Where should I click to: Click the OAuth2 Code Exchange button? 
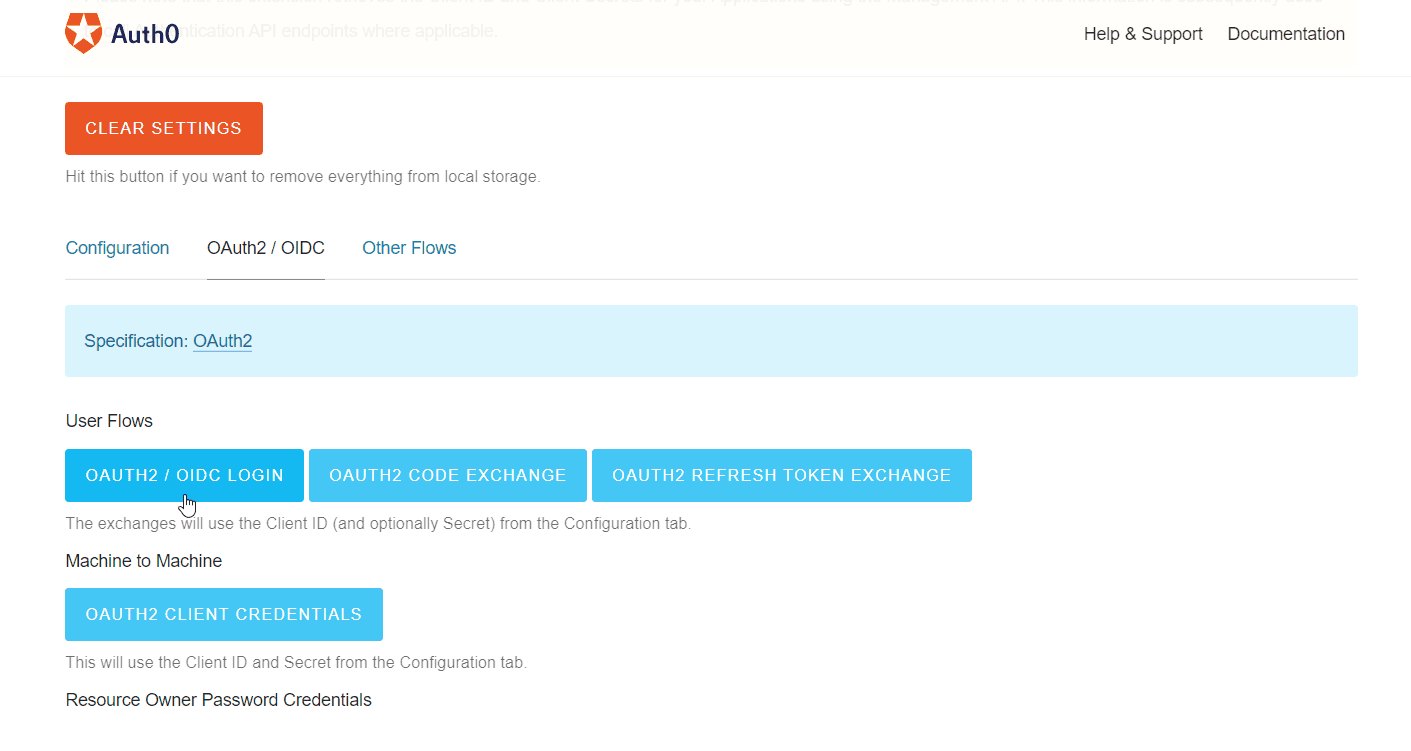[448, 475]
